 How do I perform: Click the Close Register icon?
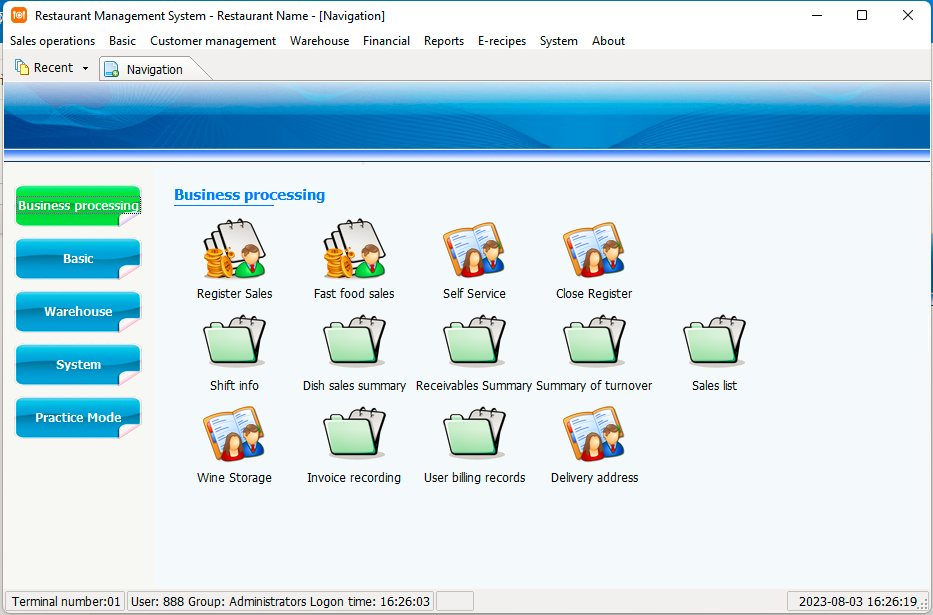[x=594, y=249]
